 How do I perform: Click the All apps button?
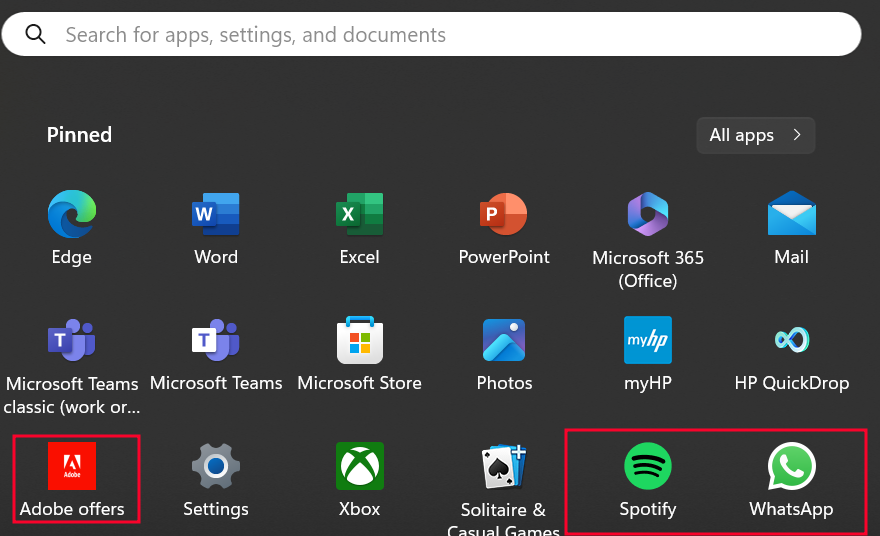[x=755, y=135]
